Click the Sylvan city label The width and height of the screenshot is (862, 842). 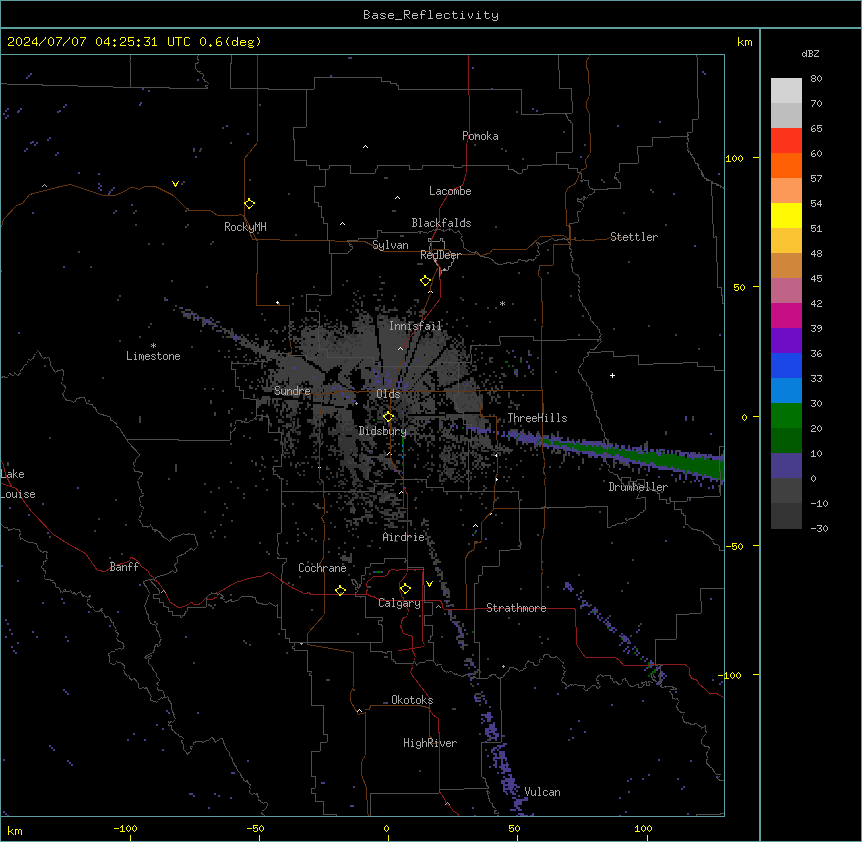[x=390, y=245]
